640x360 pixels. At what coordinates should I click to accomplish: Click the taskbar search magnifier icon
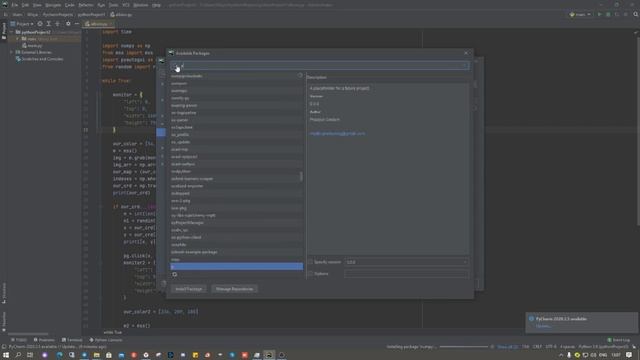[x=18, y=355]
